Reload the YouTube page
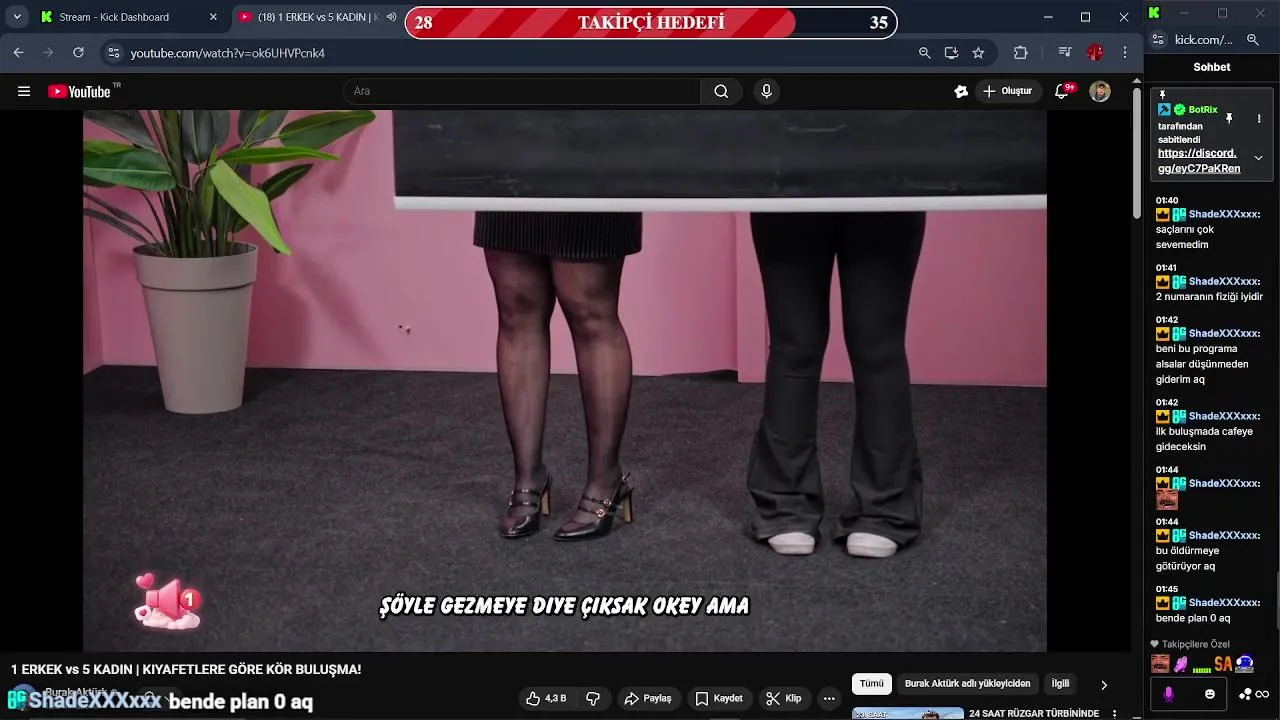This screenshot has width=1280, height=720. click(78, 53)
